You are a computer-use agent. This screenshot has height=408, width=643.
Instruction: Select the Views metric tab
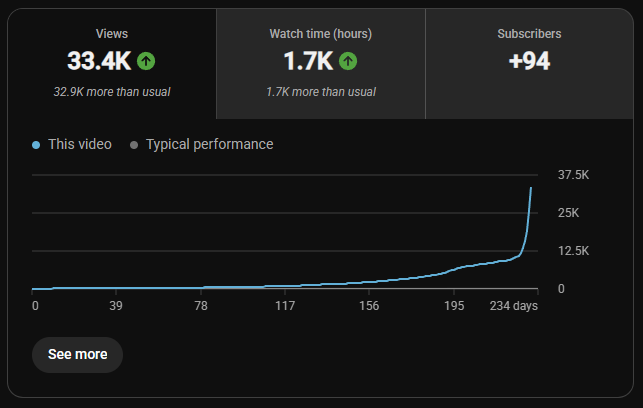112,64
